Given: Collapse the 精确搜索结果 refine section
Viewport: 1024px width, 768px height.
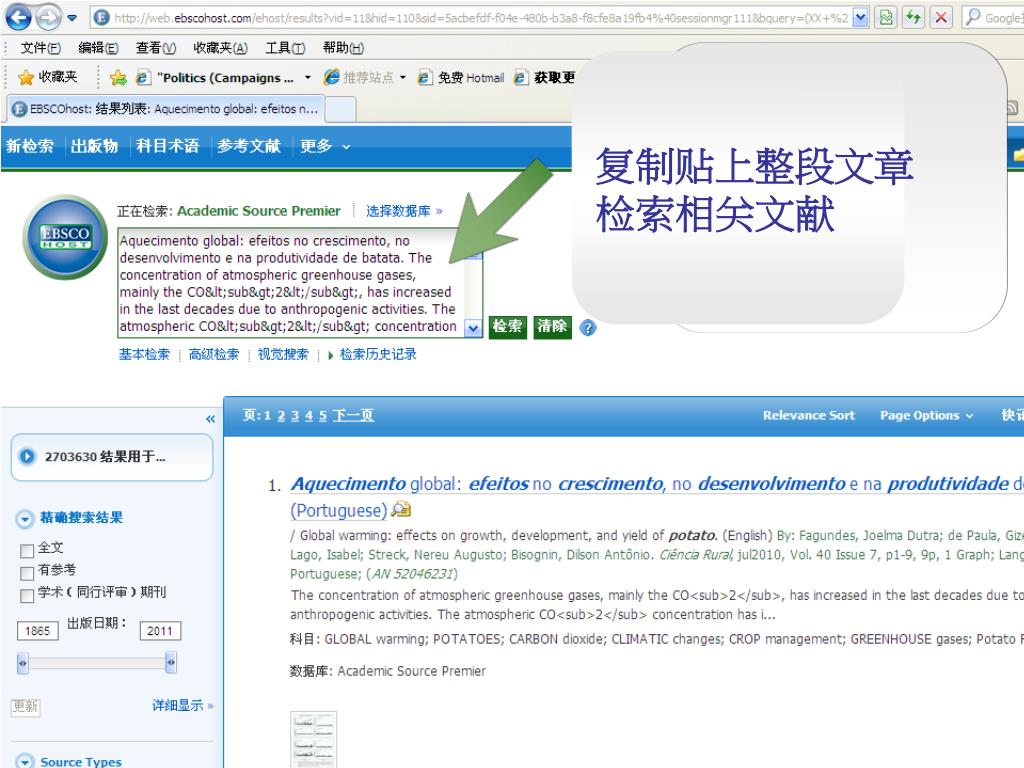Looking at the screenshot, I should 25,519.
